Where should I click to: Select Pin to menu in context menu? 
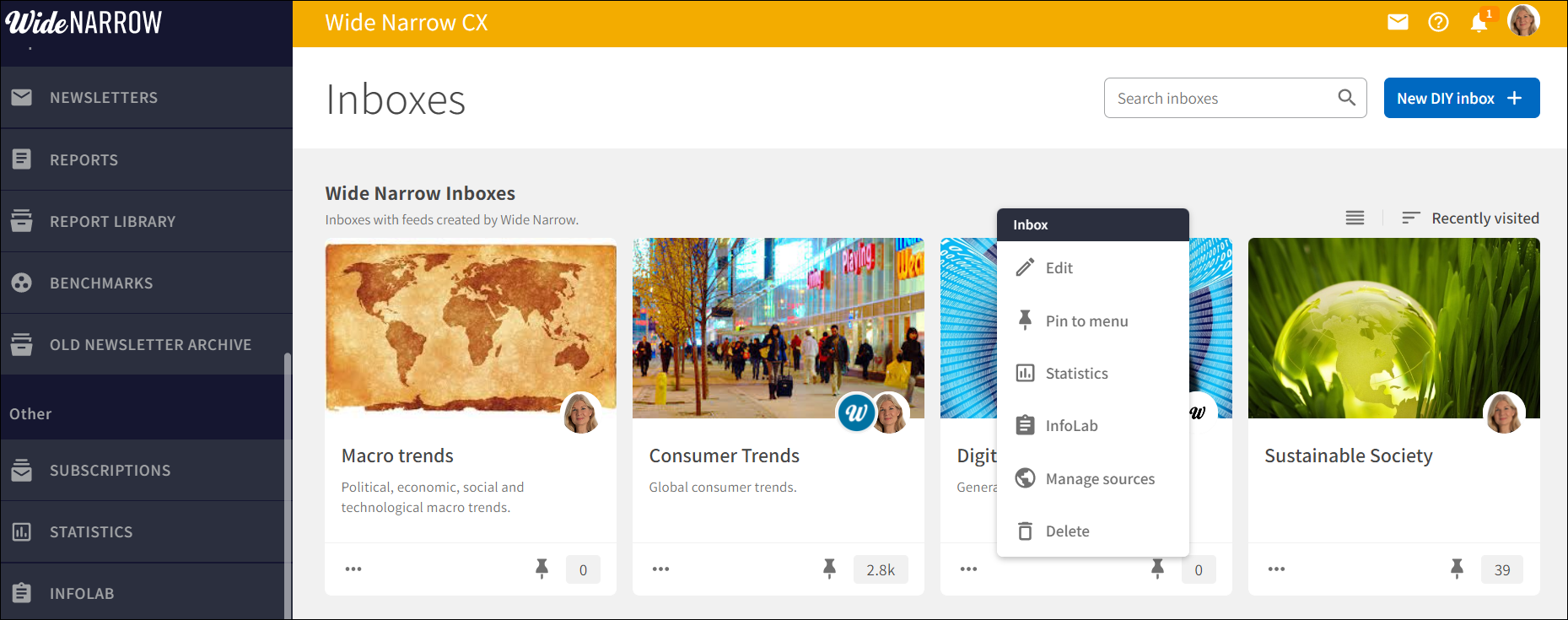pos(1093,321)
